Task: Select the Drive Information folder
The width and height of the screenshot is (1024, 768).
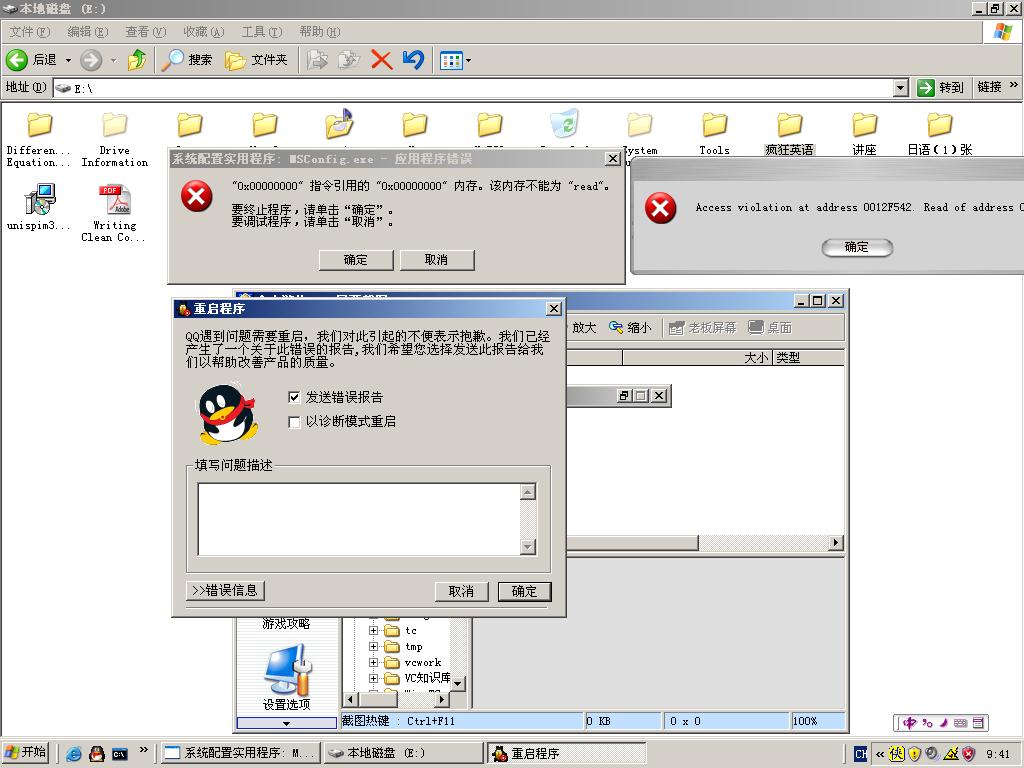Action: (114, 139)
